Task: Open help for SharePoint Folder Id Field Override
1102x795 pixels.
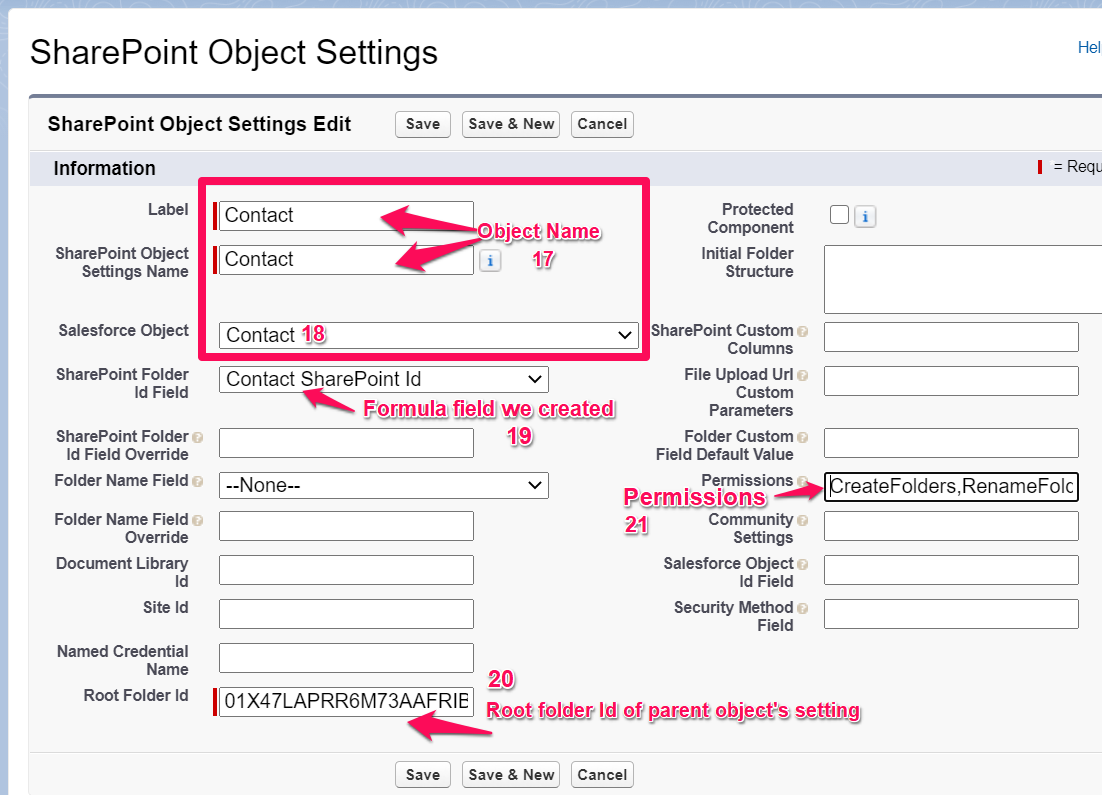Action: tap(197, 437)
